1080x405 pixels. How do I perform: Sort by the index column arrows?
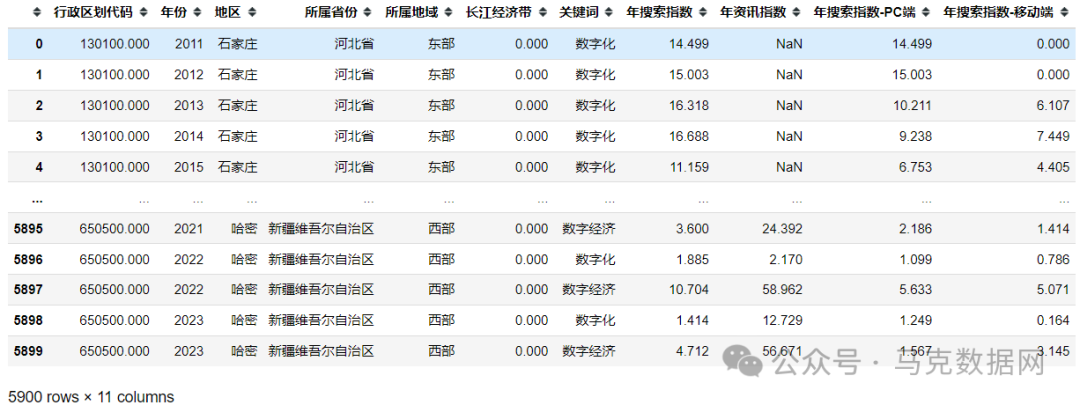click(x=38, y=12)
